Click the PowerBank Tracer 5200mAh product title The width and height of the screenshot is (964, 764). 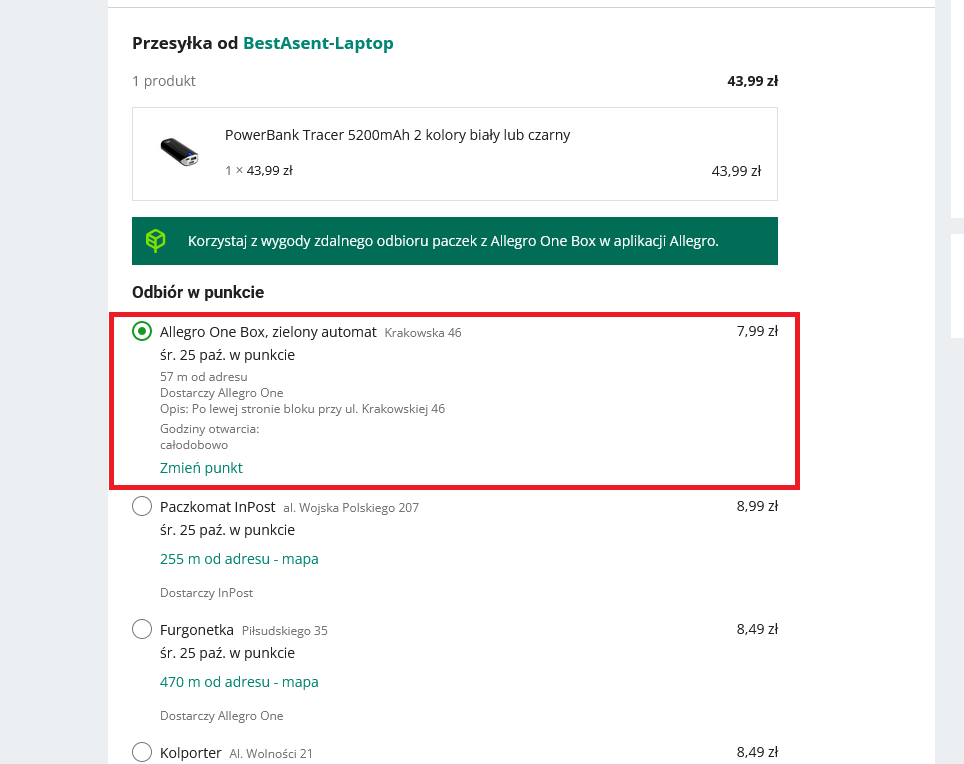pyautogui.click(x=397, y=135)
